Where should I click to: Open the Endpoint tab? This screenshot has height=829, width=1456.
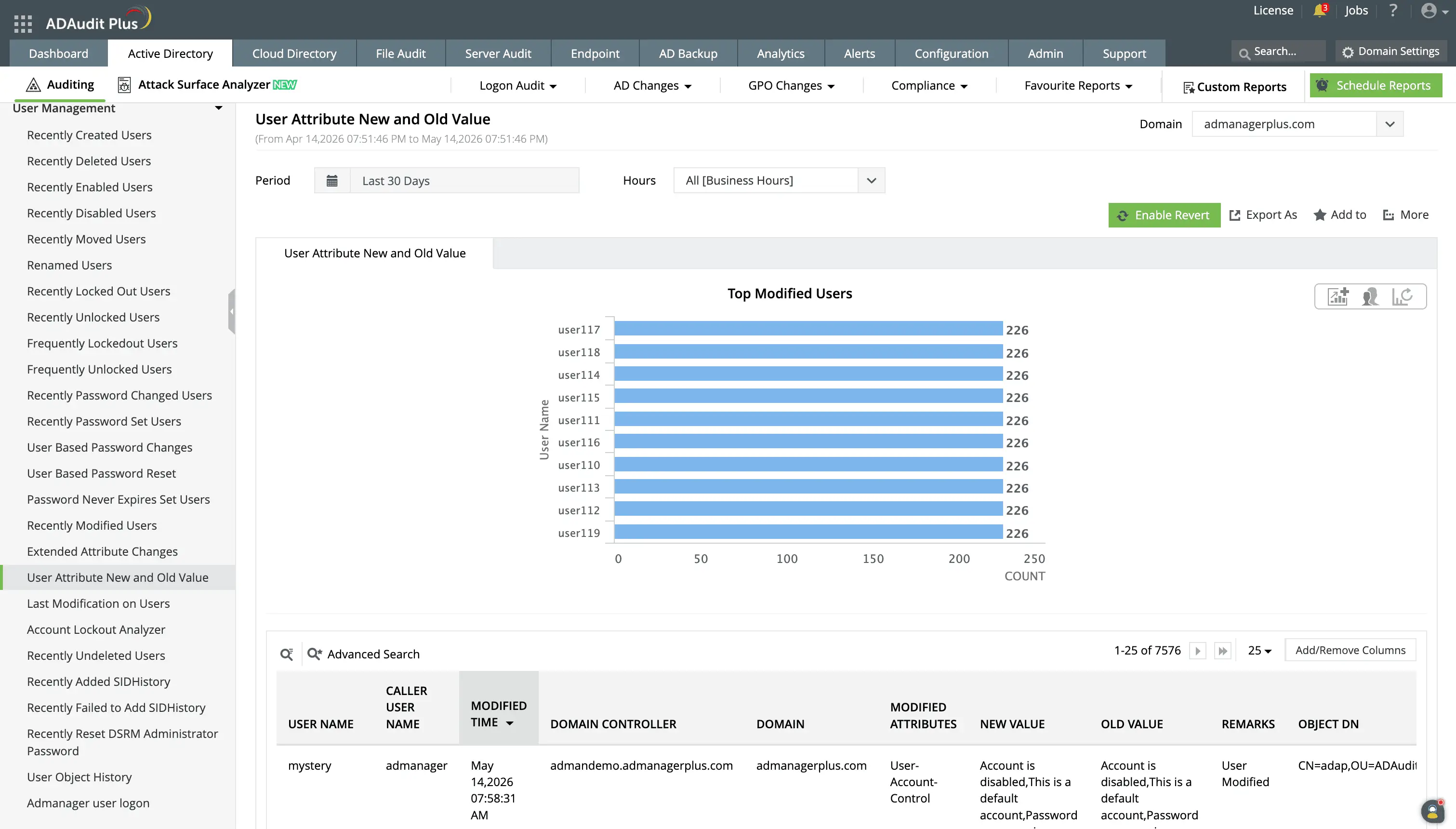tap(595, 53)
